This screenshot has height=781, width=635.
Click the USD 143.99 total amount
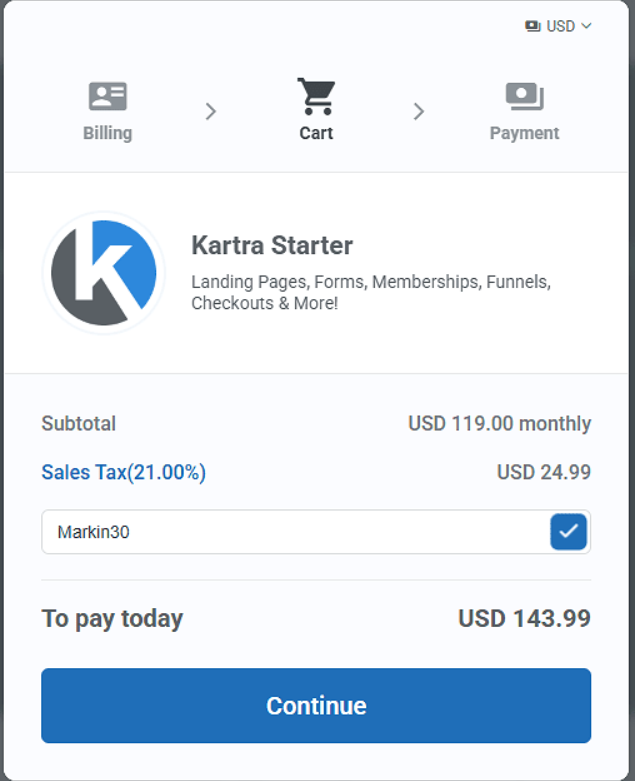[x=524, y=618]
